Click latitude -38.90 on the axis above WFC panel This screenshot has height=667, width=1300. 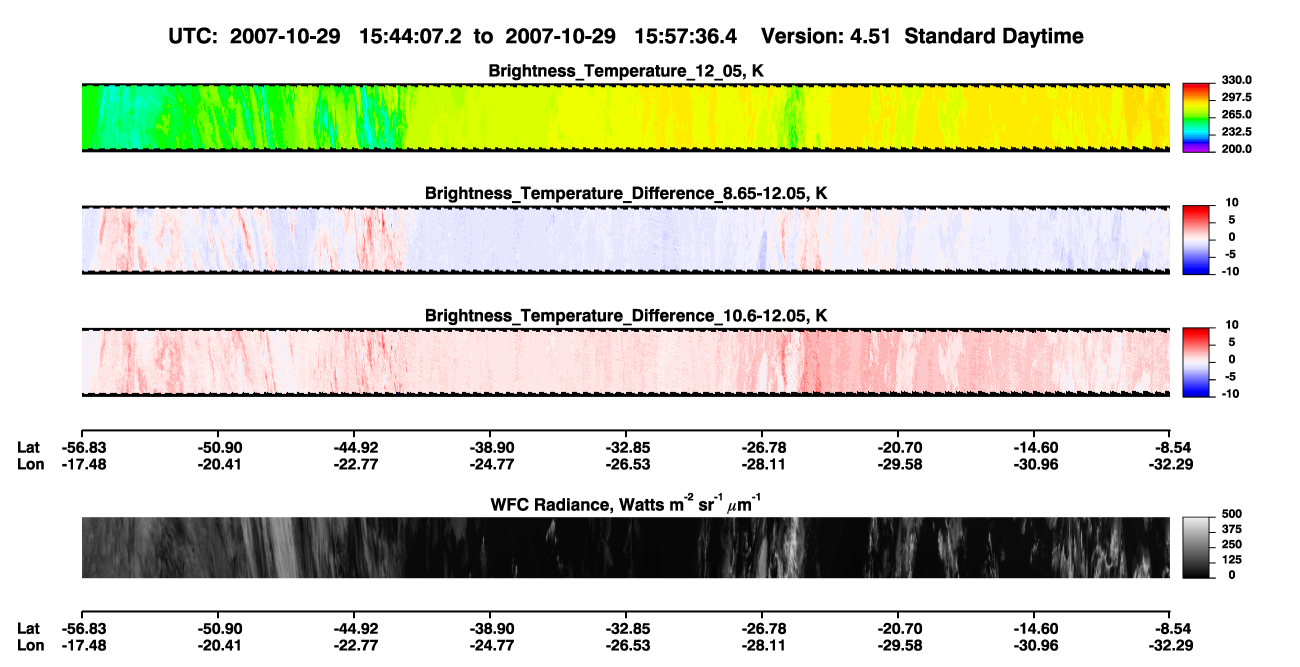pyautogui.click(x=490, y=448)
